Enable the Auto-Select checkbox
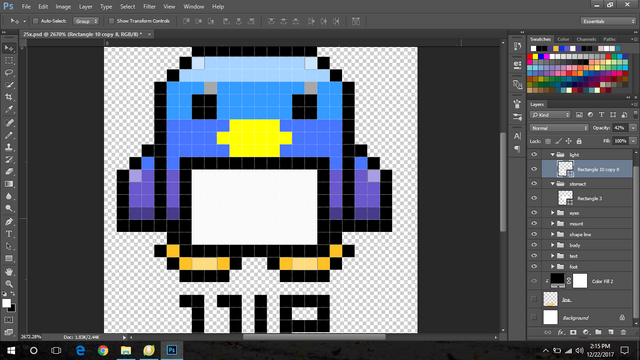Viewport: 640px width, 360px height. coord(36,21)
